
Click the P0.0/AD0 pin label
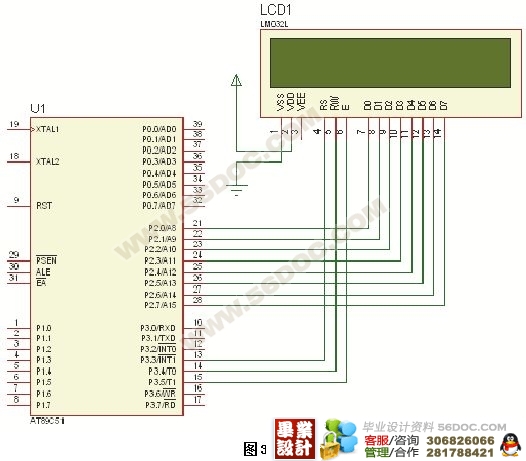[x=159, y=129]
